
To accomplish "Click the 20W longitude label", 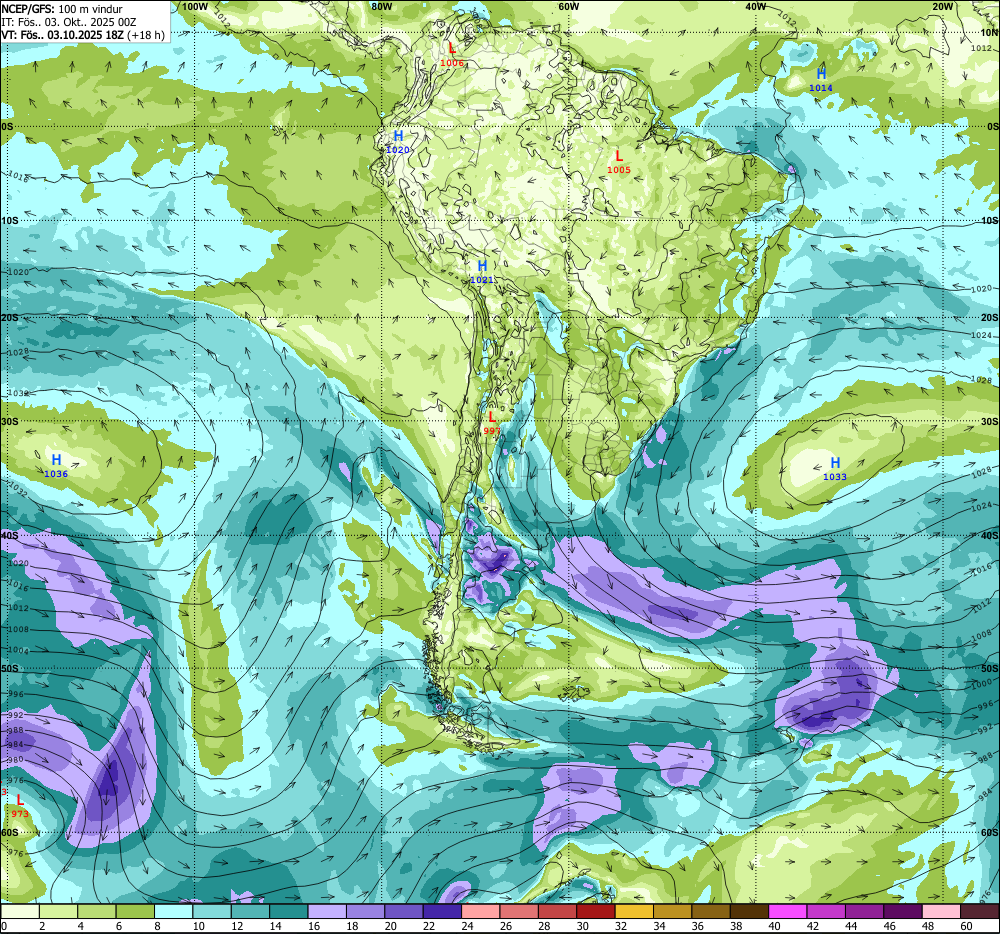I will point(943,6).
